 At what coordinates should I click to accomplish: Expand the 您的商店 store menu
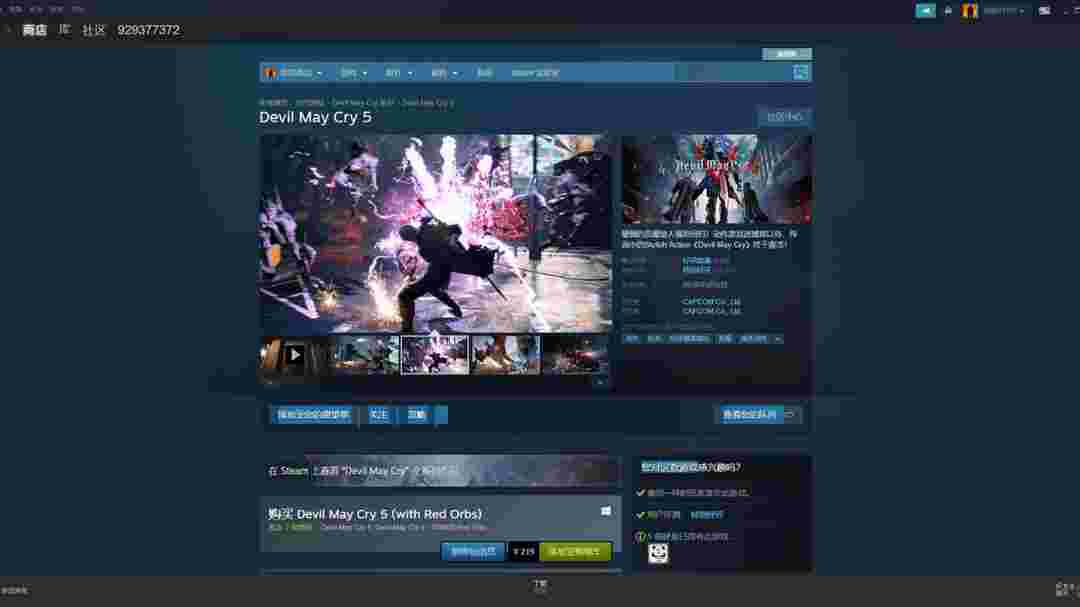[x=294, y=72]
